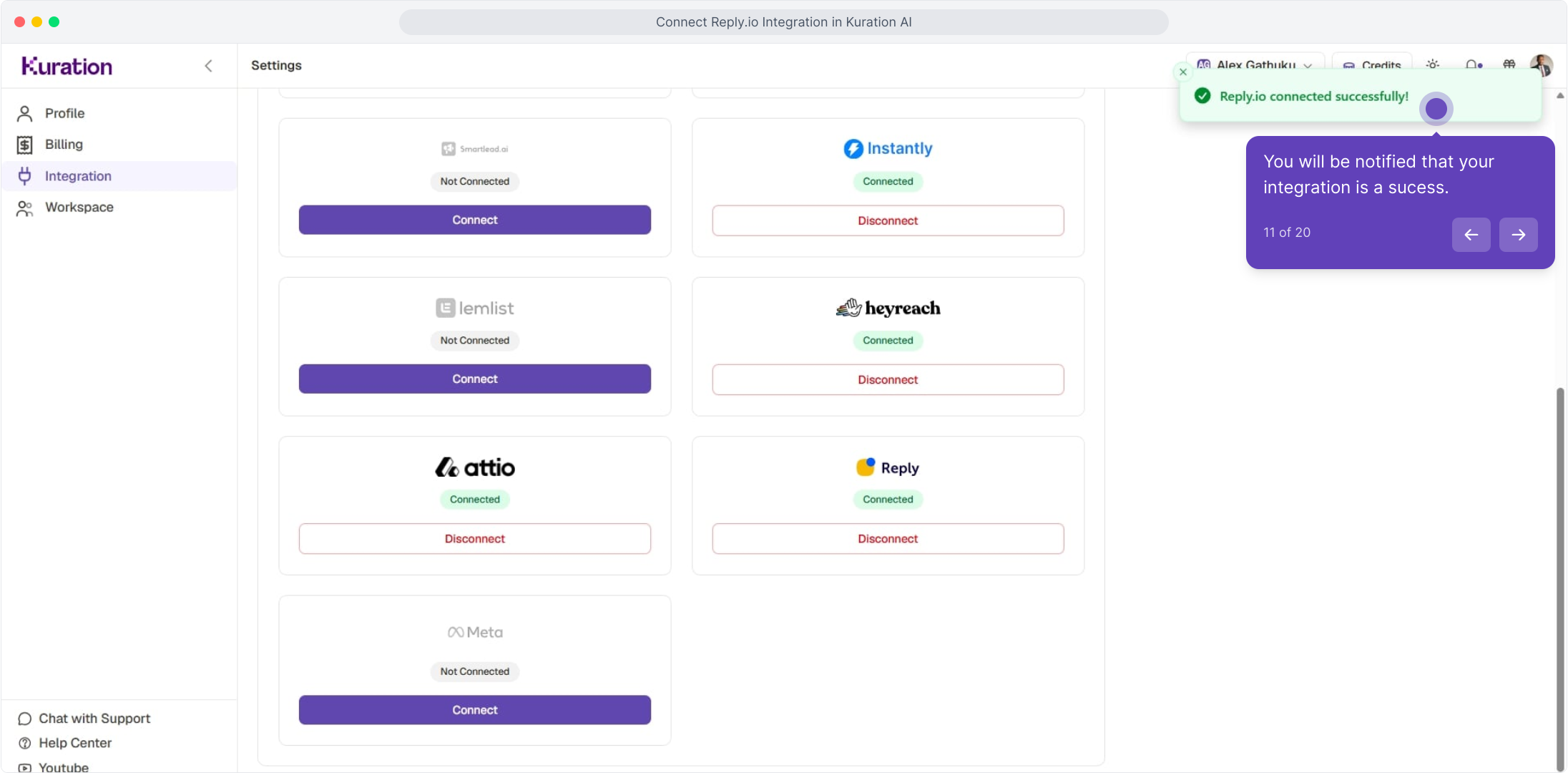Click the Kuration logo
This screenshot has height=773, width=1568.
(67, 66)
